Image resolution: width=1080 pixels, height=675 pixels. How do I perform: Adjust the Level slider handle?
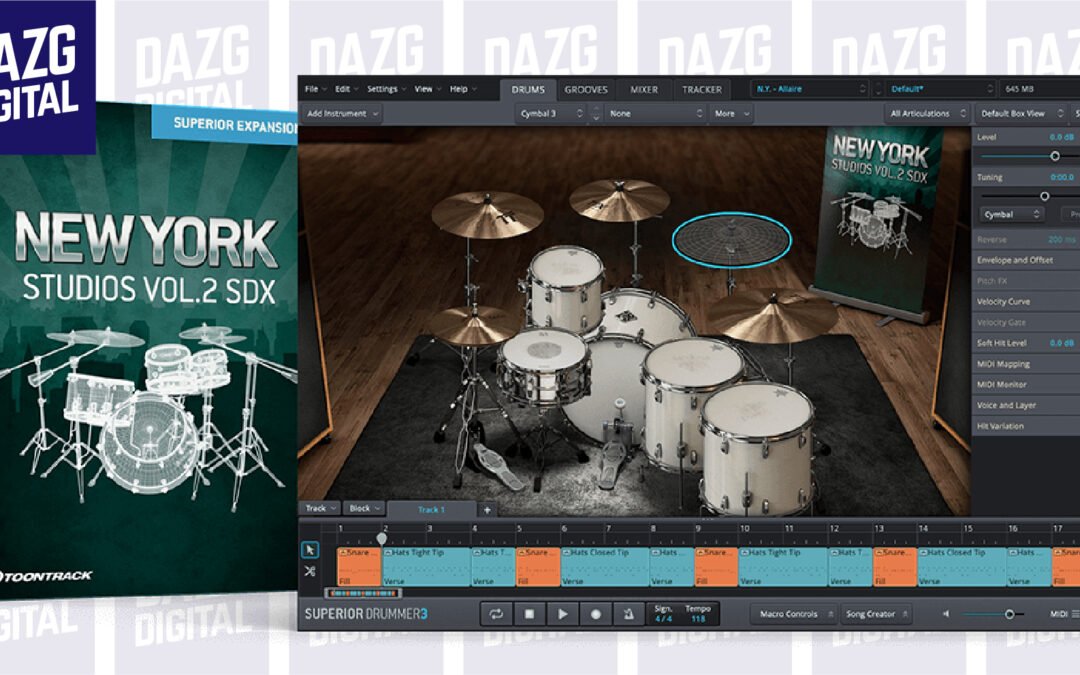pos(1055,156)
